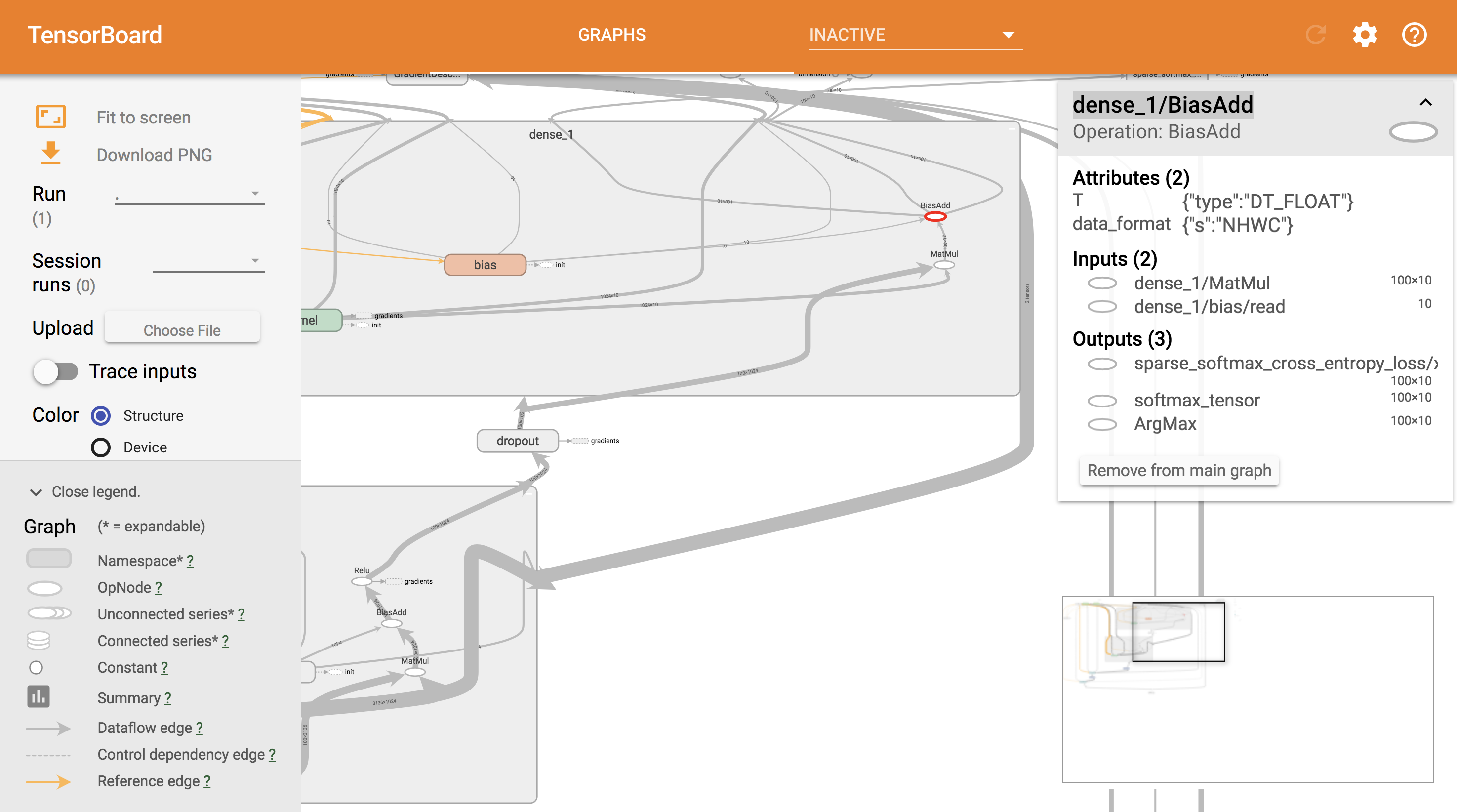Select the highlighted red BiasAdd node in dense_1
Screen dimensions: 1457x812
935,216
